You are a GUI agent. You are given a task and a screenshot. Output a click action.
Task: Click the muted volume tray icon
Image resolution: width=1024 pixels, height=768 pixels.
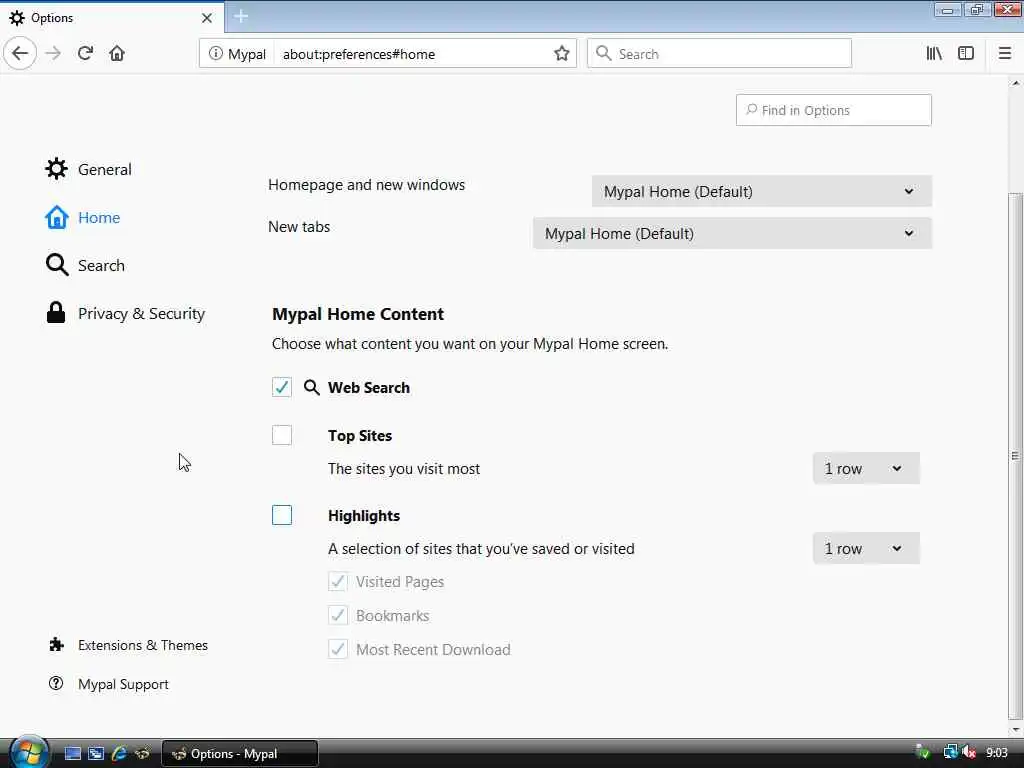969,753
